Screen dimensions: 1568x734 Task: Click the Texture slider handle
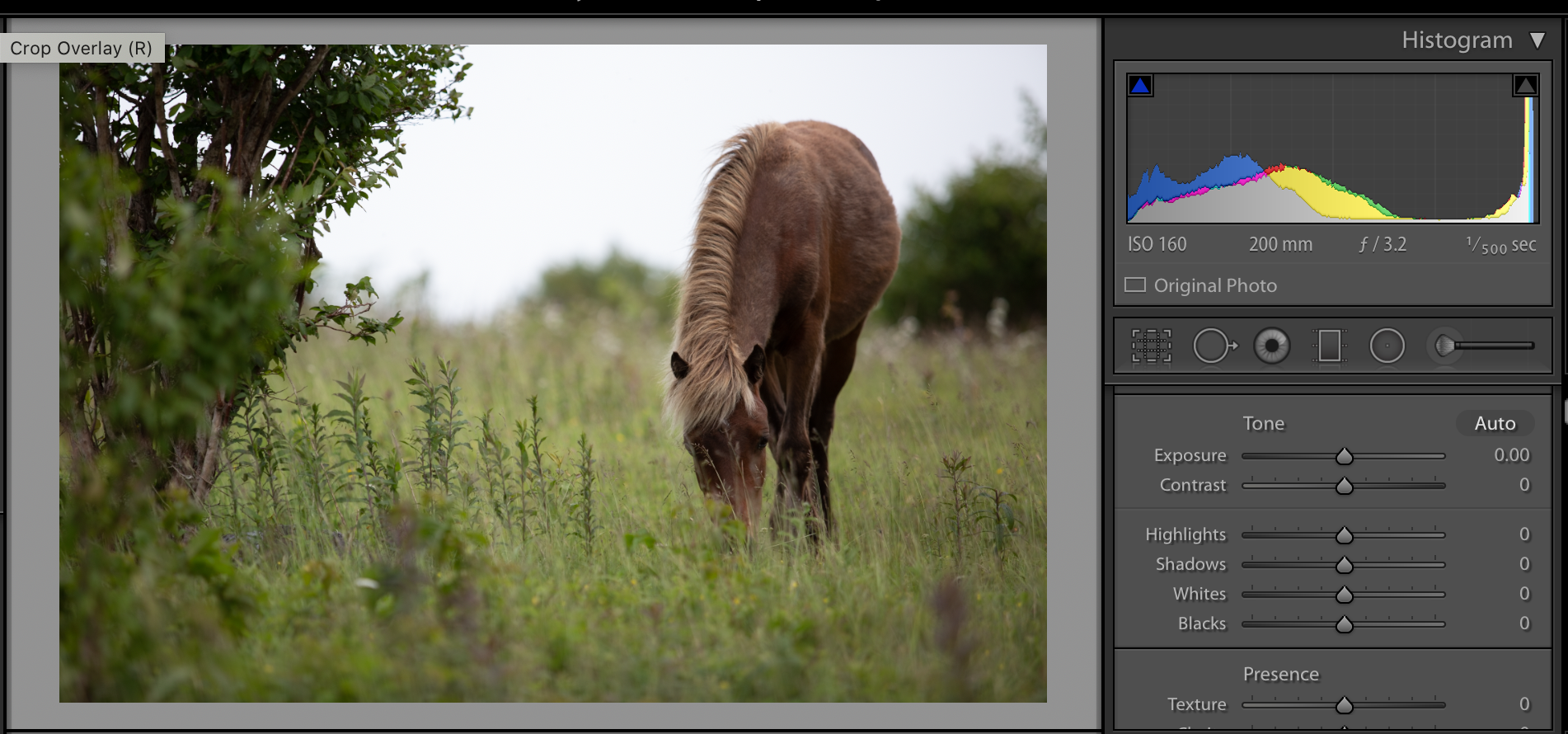click(1345, 705)
